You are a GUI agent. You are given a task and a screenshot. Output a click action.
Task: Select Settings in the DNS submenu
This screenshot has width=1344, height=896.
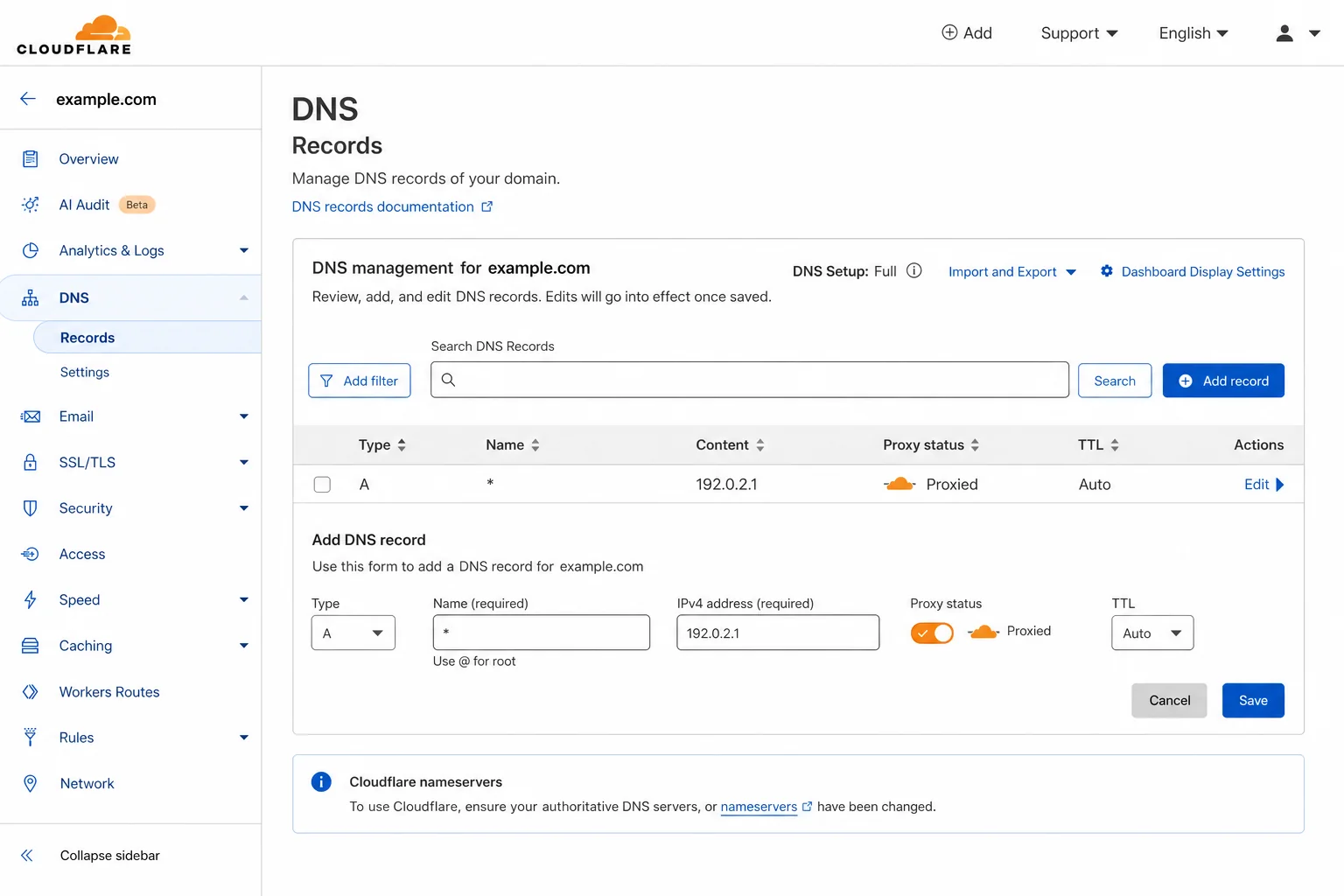[85, 372]
